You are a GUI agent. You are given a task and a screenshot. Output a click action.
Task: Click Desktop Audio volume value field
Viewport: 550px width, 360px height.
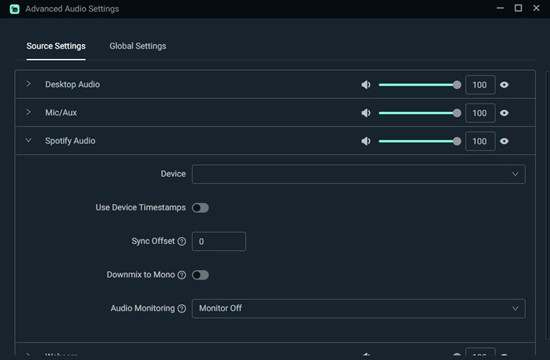tap(480, 85)
